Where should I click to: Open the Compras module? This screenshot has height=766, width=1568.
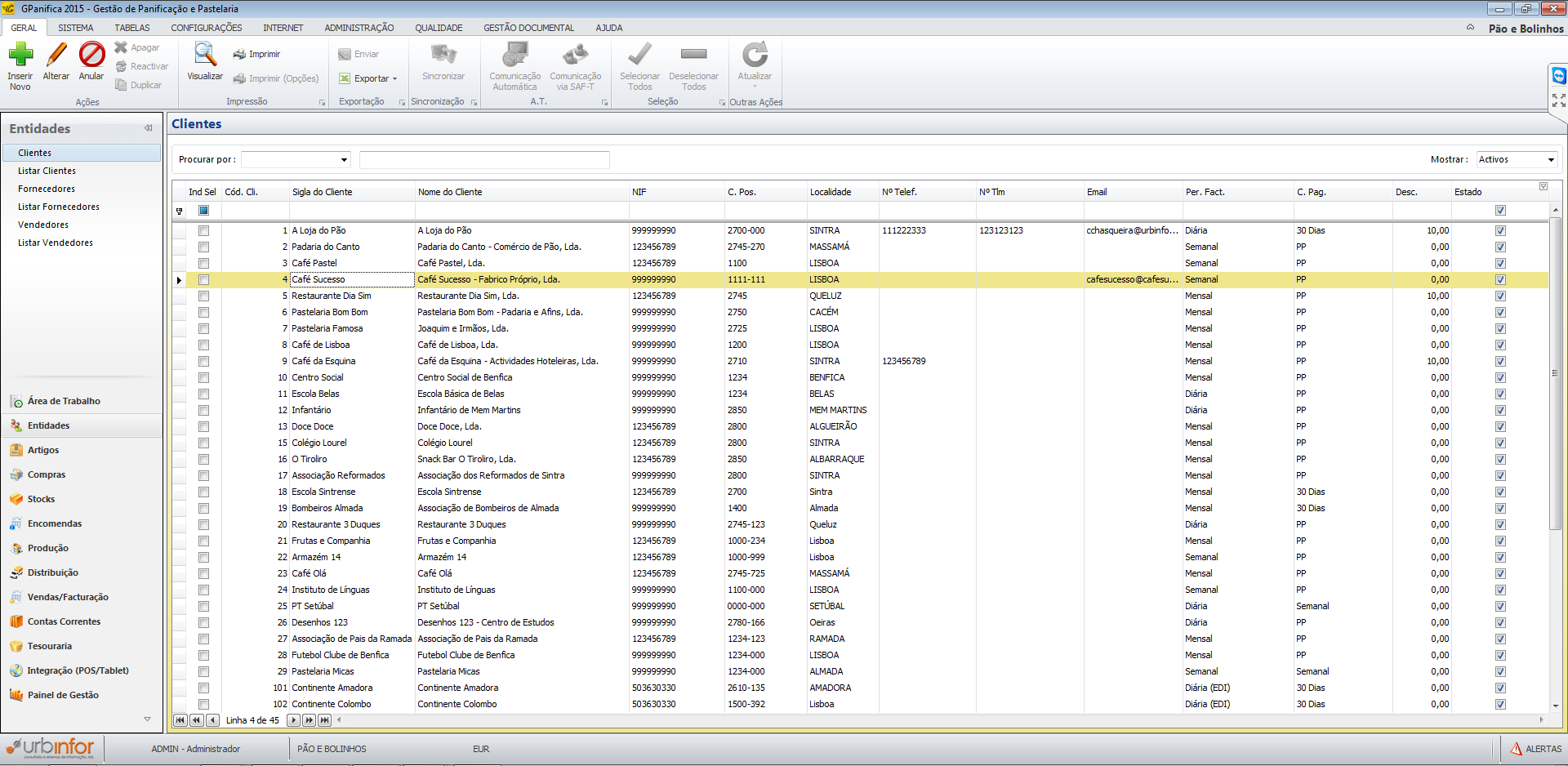pyautogui.click(x=82, y=474)
